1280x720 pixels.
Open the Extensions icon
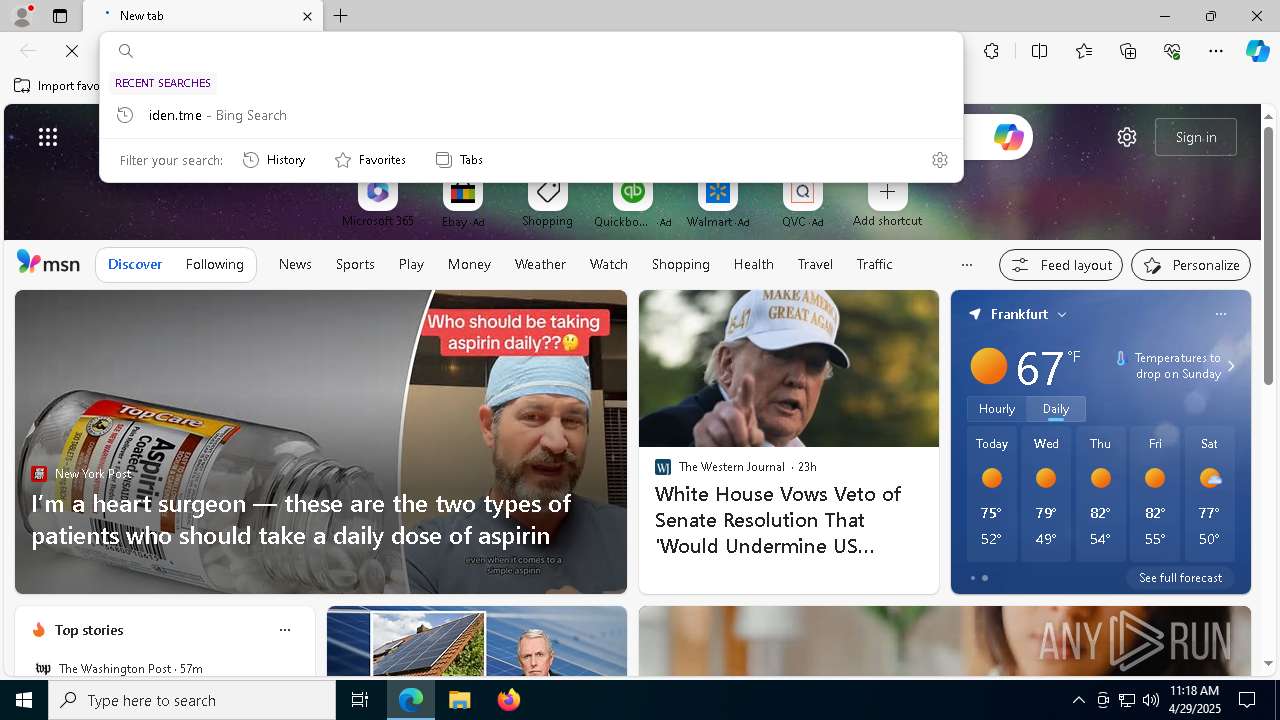(991, 51)
